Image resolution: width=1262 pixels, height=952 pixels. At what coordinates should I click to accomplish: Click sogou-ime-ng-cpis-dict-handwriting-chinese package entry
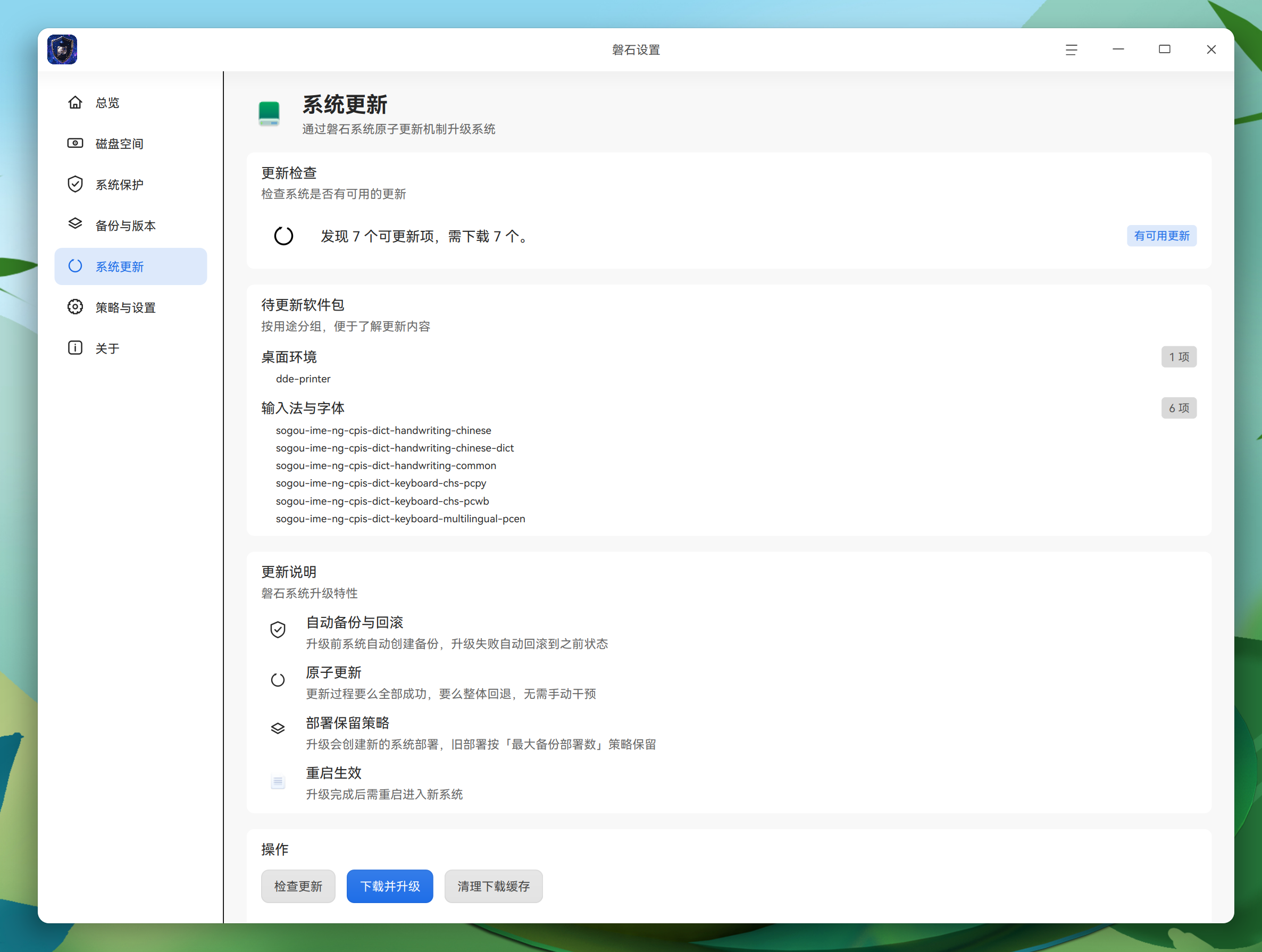click(x=383, y=431)
